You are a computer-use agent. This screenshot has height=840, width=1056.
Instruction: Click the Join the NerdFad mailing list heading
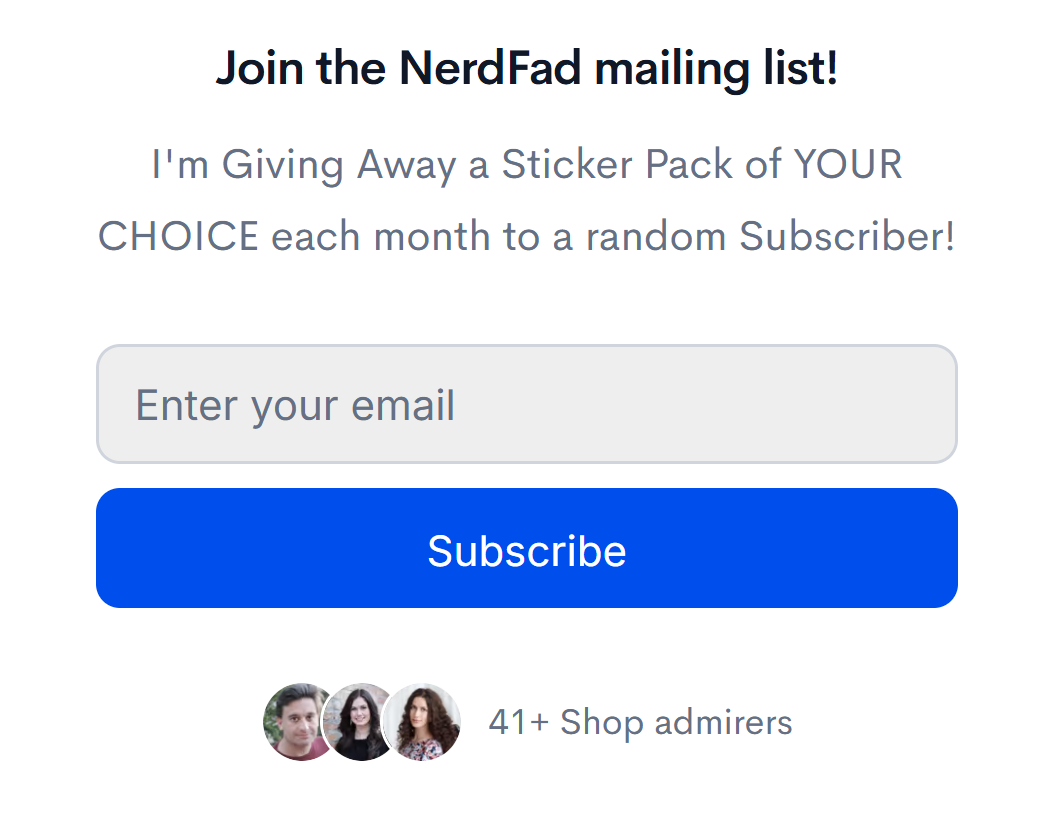tap(527, 68)
